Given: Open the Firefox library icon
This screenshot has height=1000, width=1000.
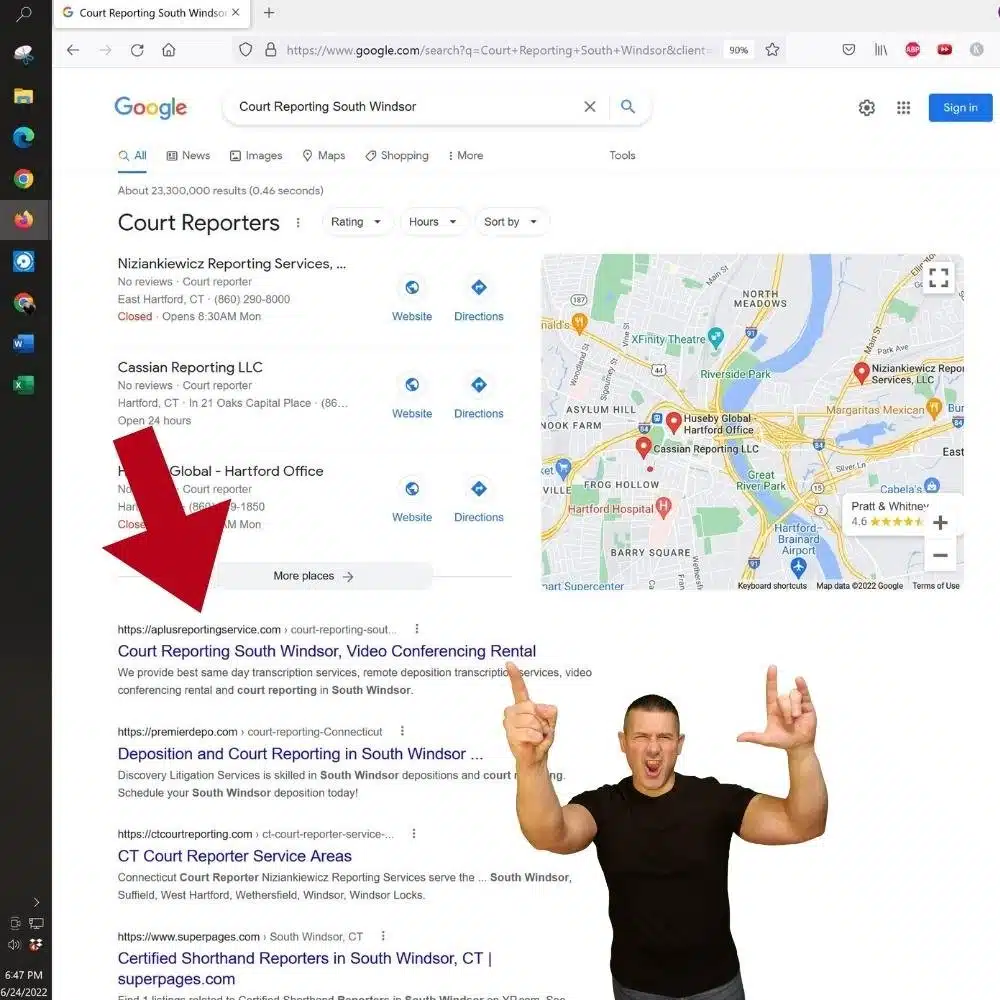Looking at the screenshot, I should coord(881,50).
